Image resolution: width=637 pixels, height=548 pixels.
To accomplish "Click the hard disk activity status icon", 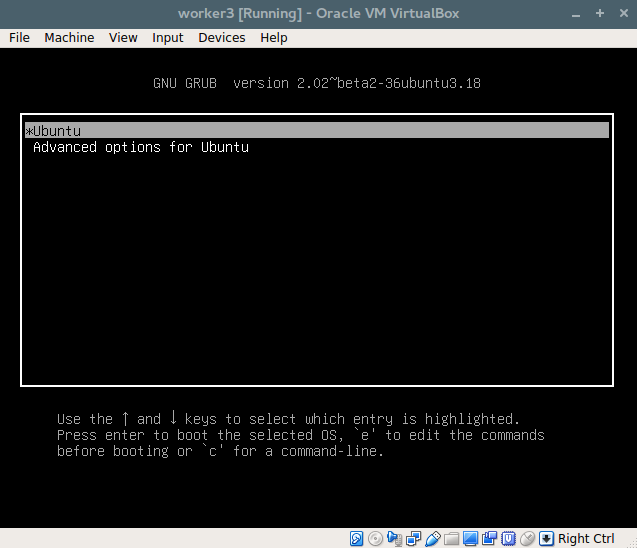I will coord(356,539).
